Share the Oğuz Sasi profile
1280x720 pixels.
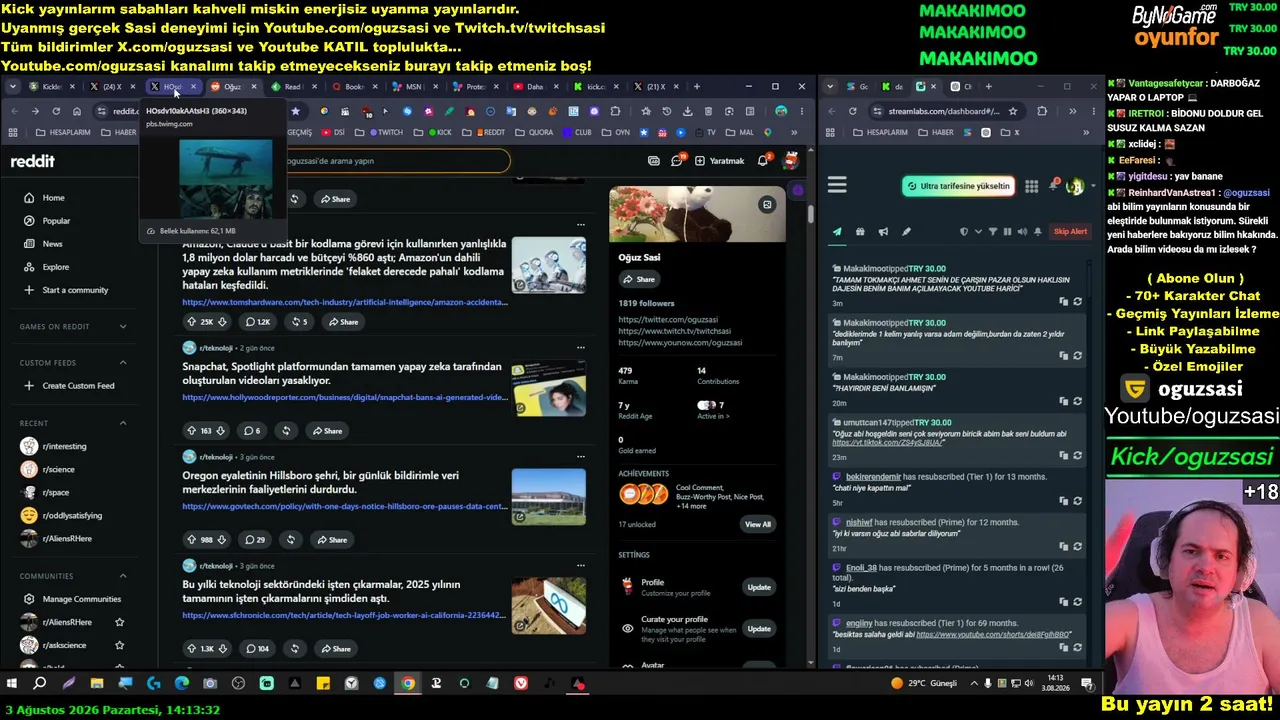tap(639, 279)
